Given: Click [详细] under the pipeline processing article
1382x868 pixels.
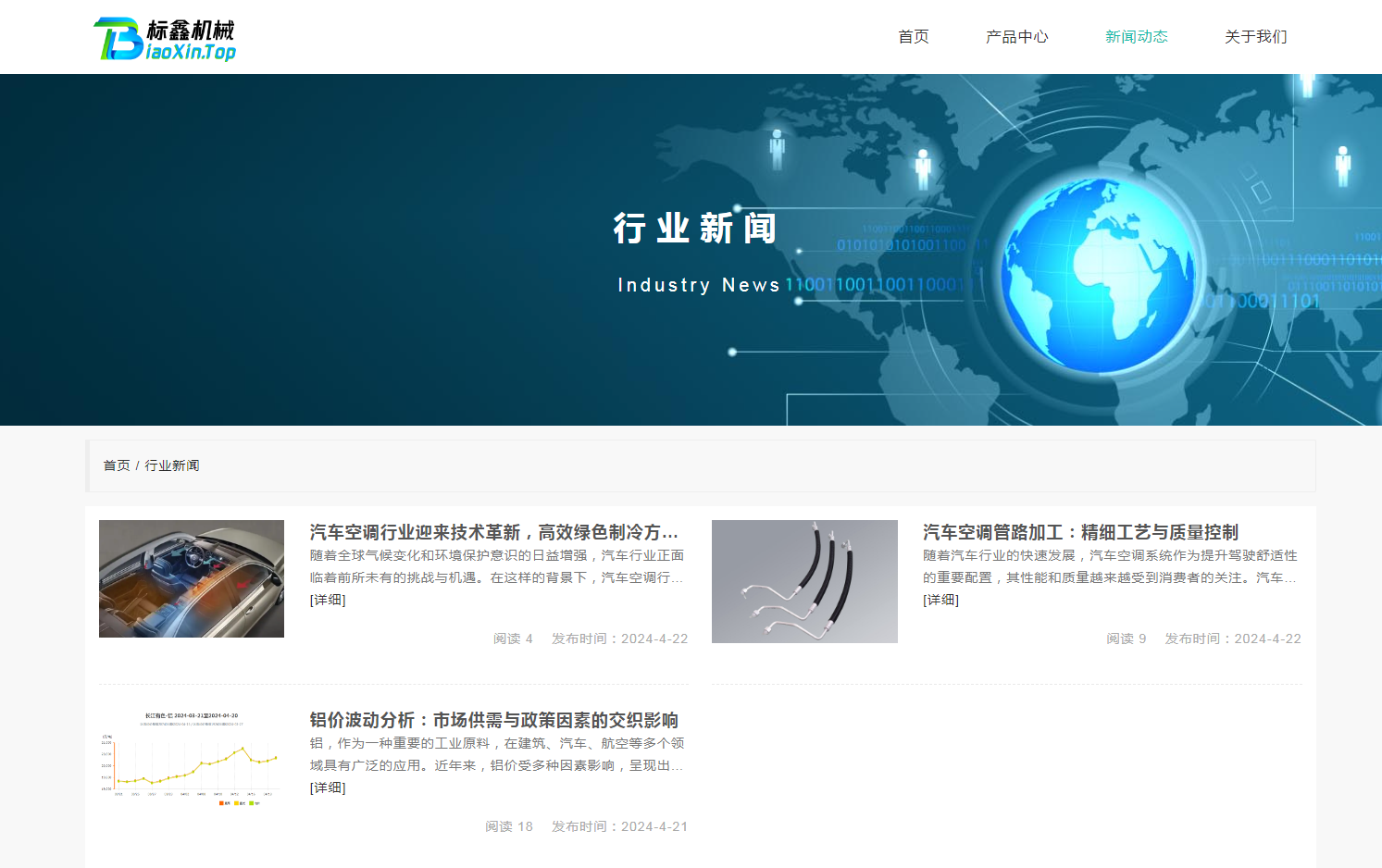Looking at the screenshot, I should tap(940, 600).
